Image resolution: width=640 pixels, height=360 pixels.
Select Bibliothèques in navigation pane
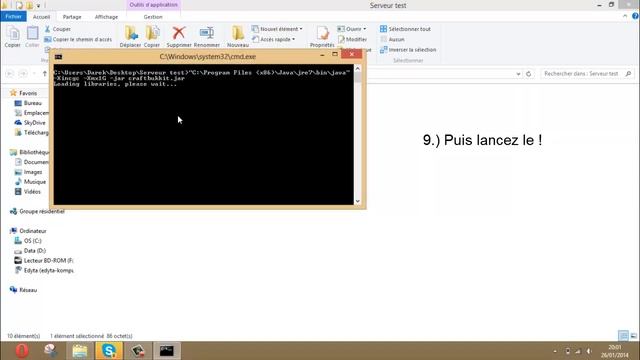(x=29, y=152)
